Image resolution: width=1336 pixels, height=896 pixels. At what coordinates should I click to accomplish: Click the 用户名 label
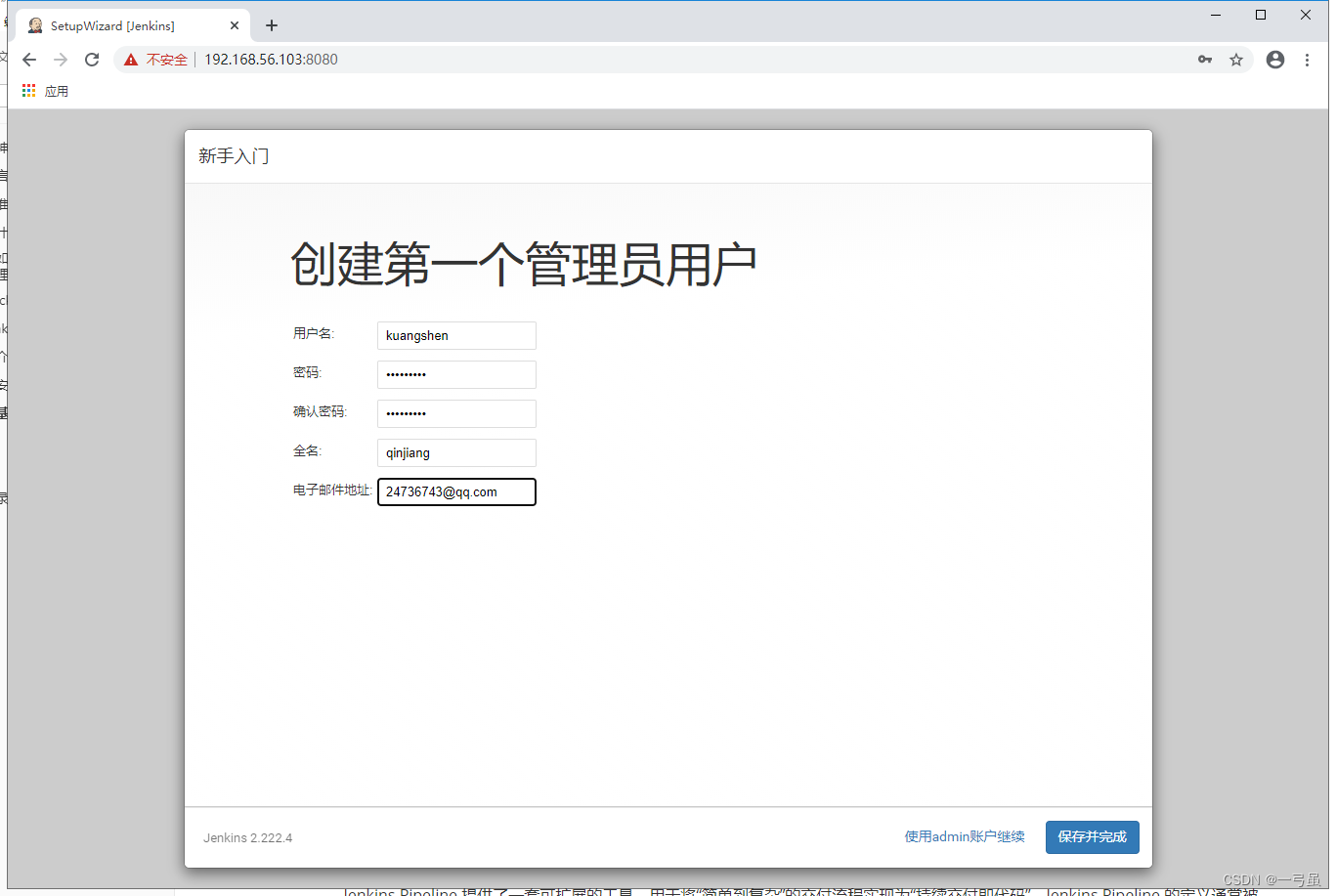(x=314, y=334)
